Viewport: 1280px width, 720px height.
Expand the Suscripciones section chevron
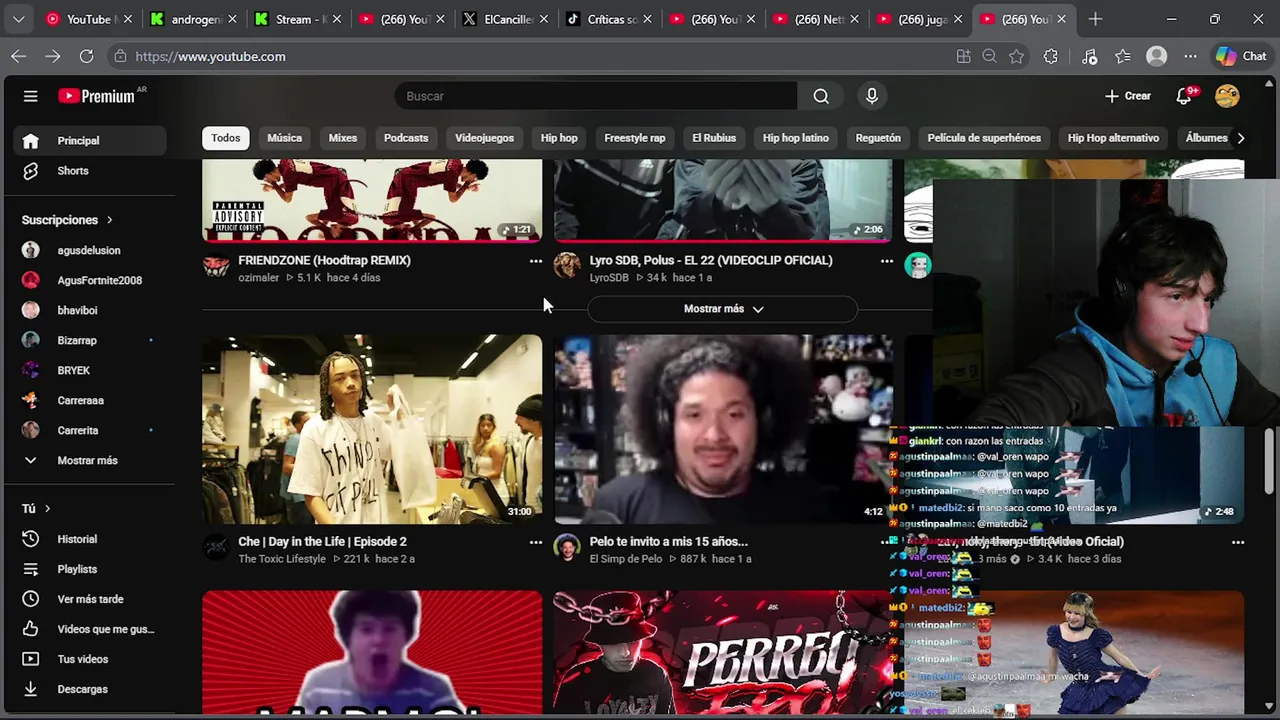[109, 220]
